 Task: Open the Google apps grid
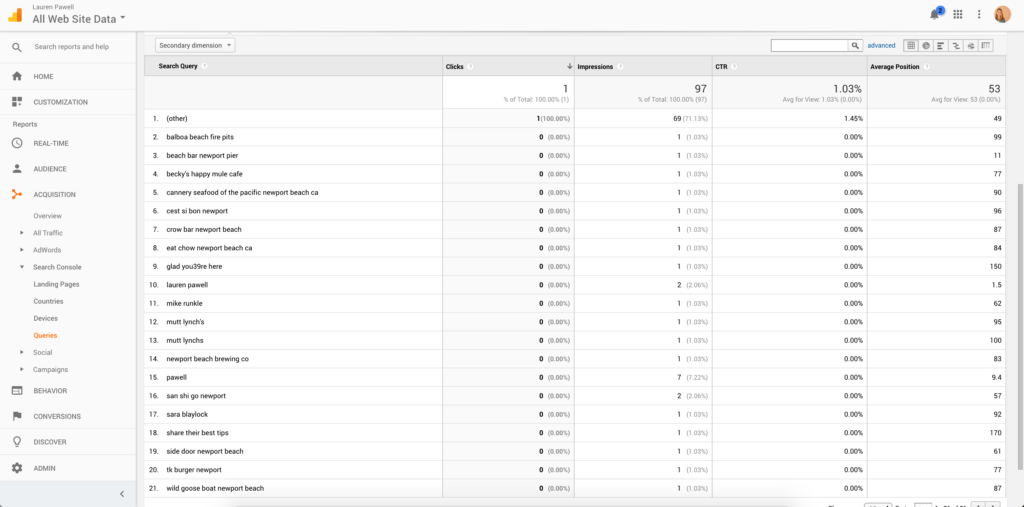(x=958, y=14)
